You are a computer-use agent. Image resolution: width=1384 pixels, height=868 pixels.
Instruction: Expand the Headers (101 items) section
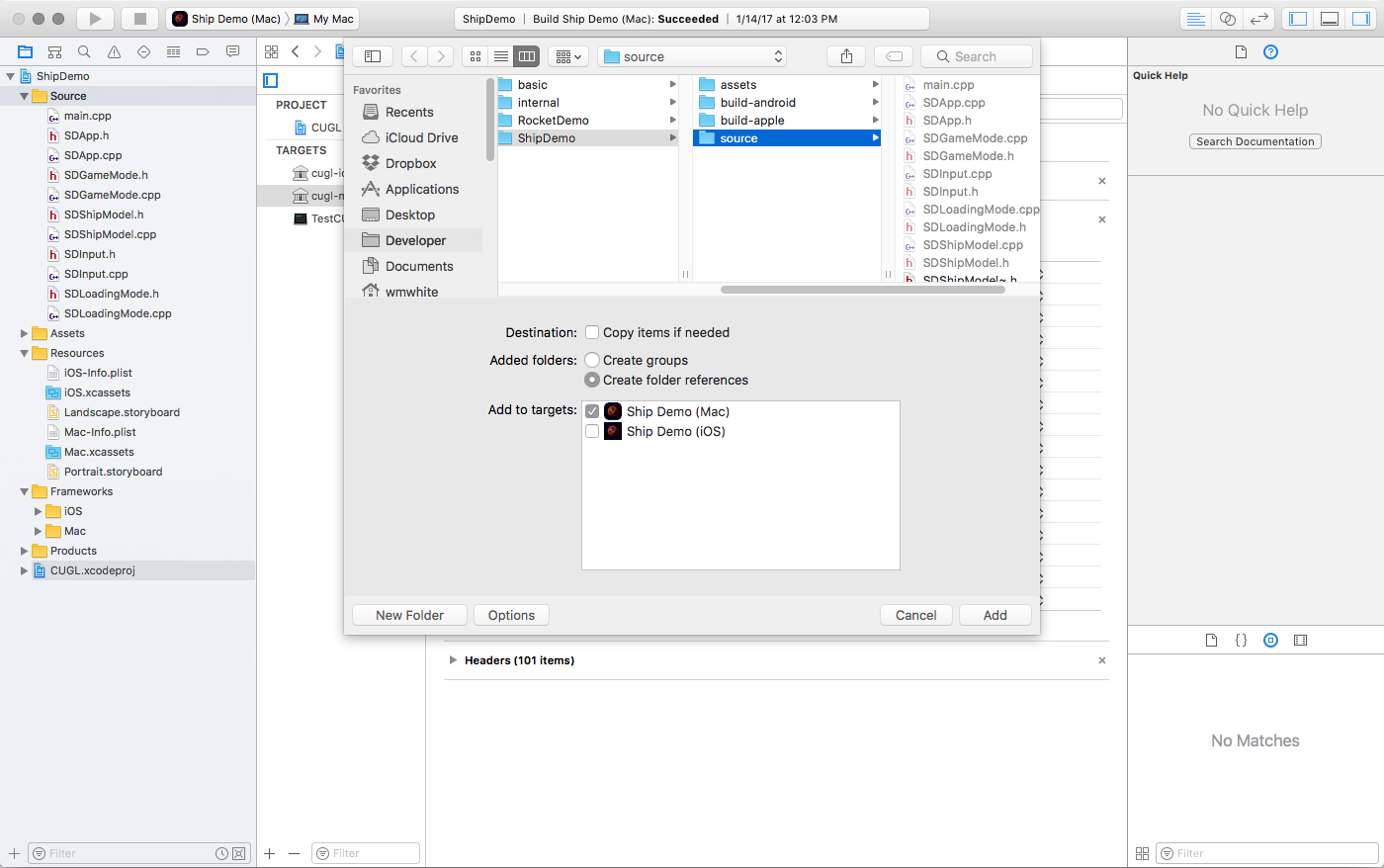[453, 660]
